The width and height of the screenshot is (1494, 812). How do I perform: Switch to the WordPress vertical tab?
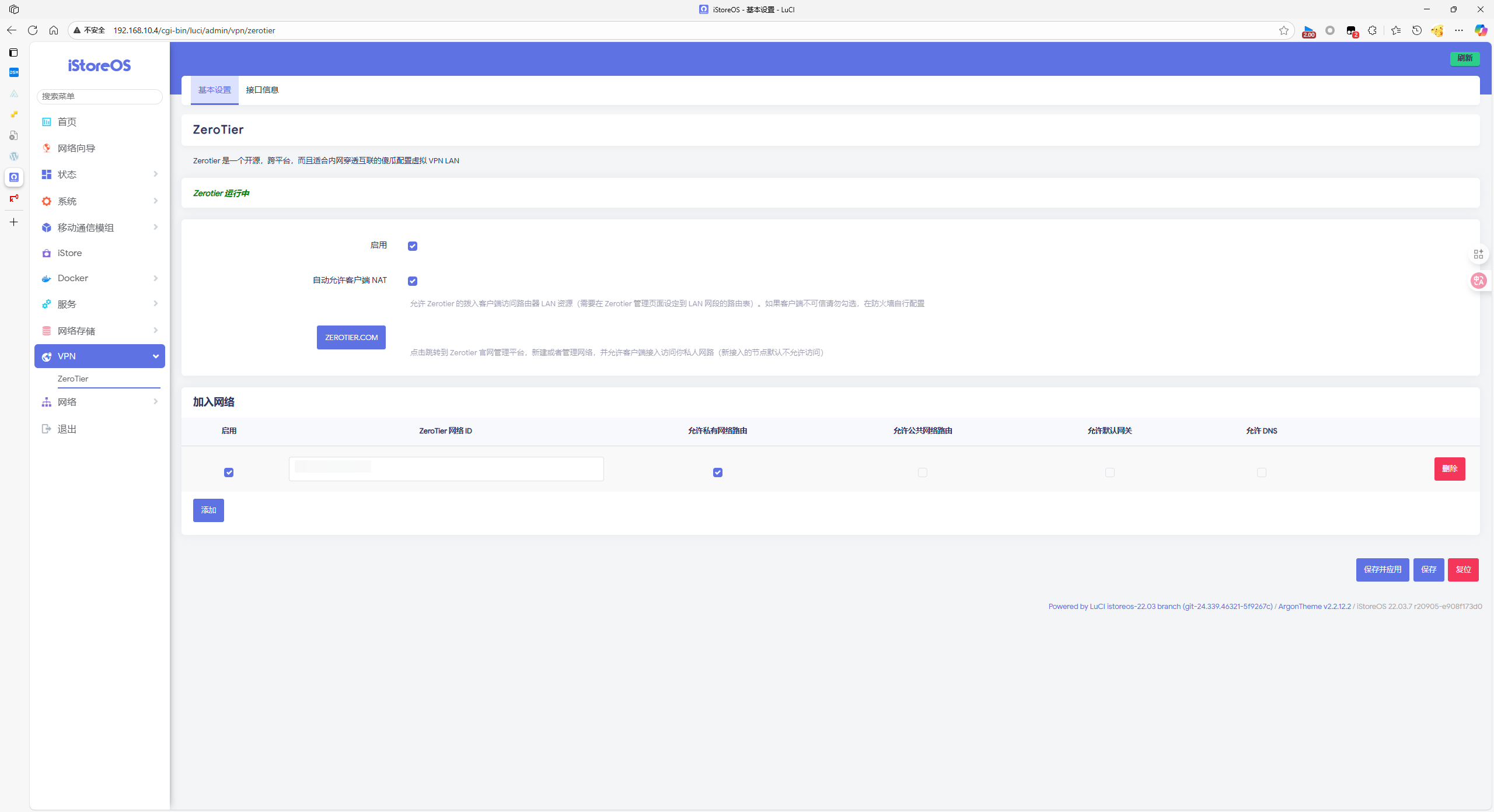tap(14, 156)
